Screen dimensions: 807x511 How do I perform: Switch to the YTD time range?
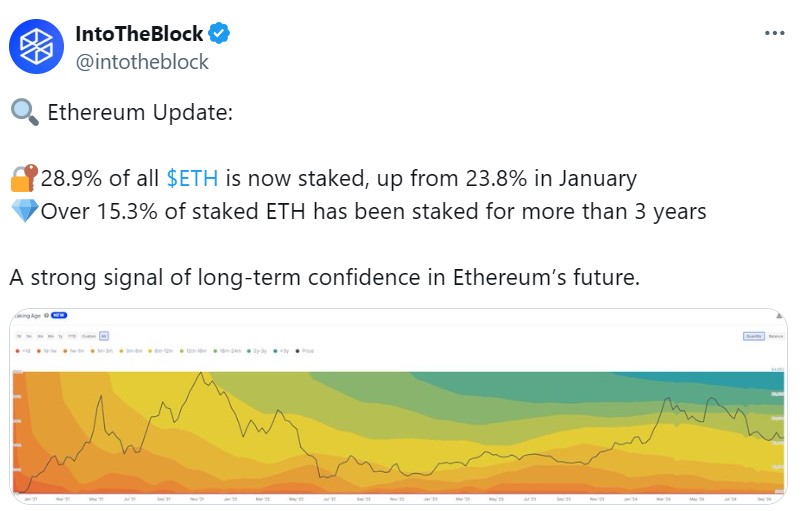coord(72,336)
